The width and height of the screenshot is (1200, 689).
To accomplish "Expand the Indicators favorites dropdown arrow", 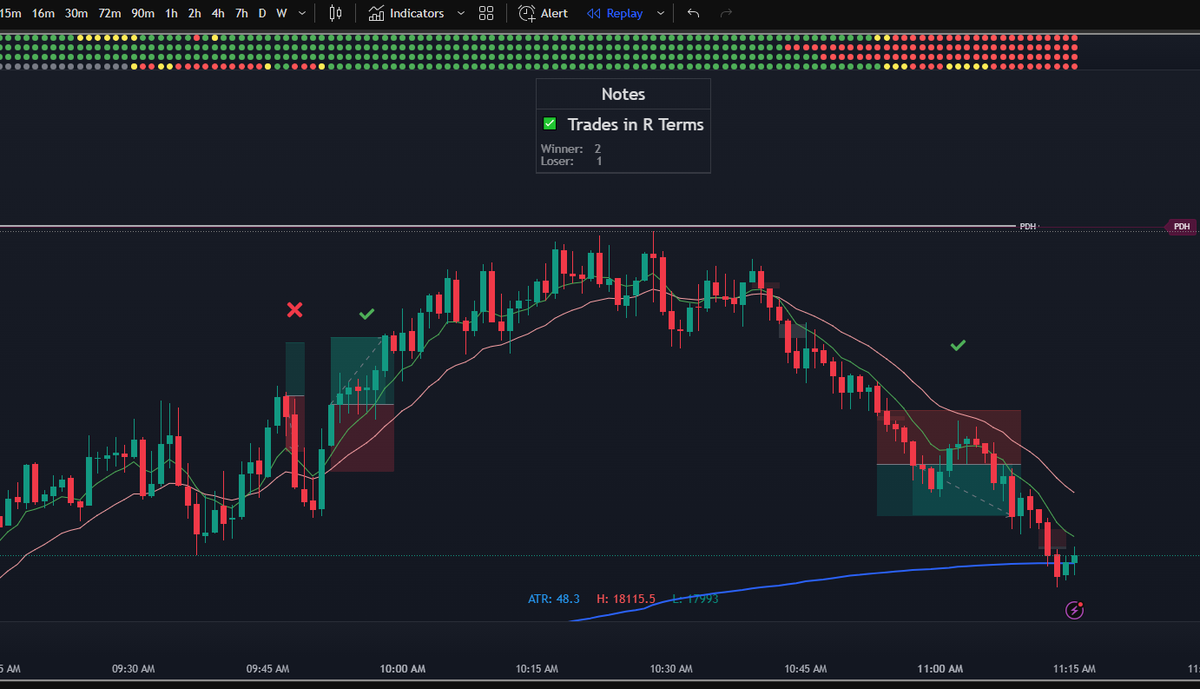I will click(x=460, y=13).
